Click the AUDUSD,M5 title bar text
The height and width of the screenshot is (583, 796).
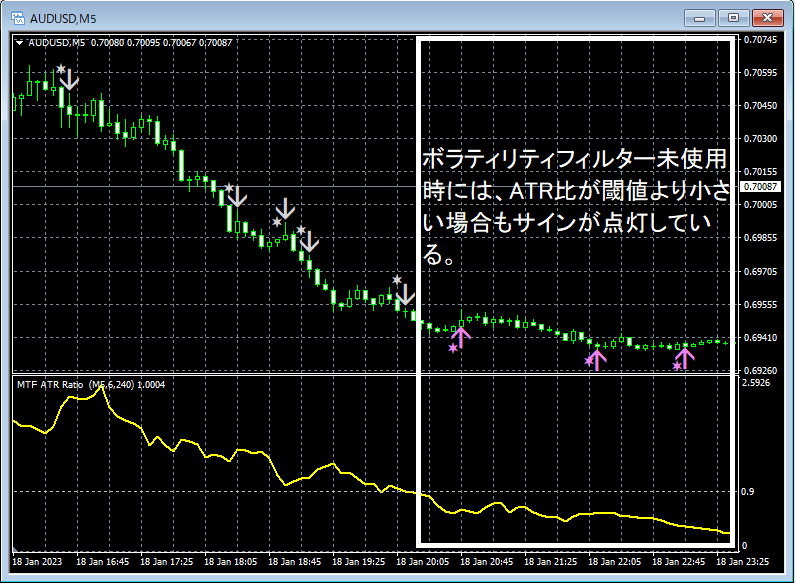tap(63, 19)
